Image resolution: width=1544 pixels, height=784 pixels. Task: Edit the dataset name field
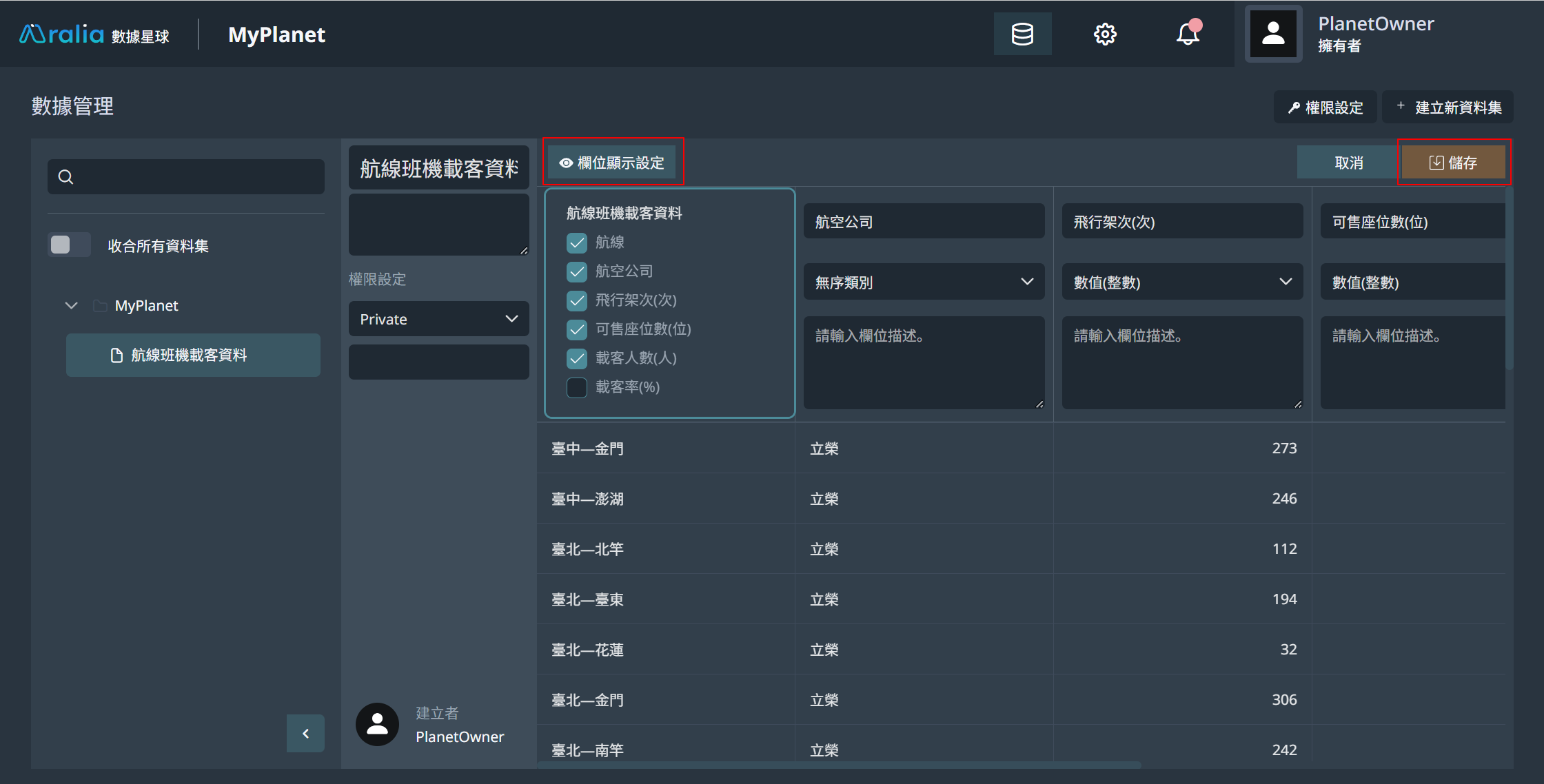coord(439,168)
